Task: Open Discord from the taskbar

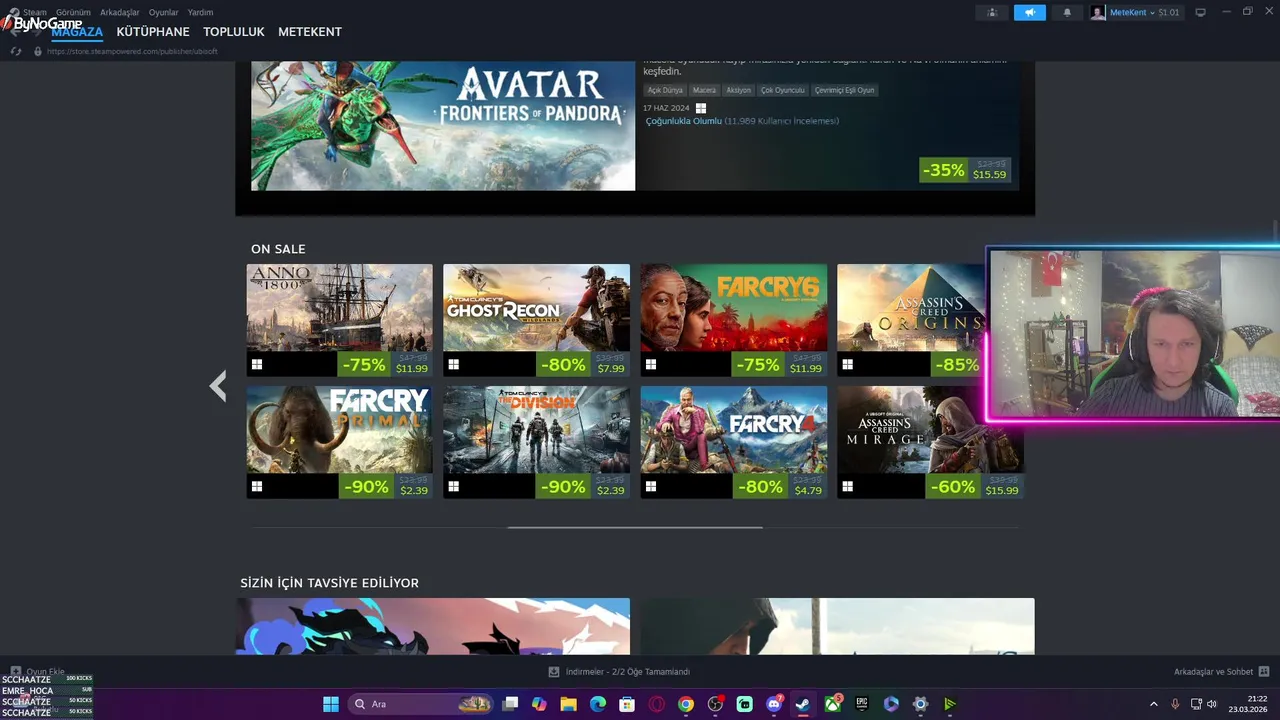Action: point(774,704)
